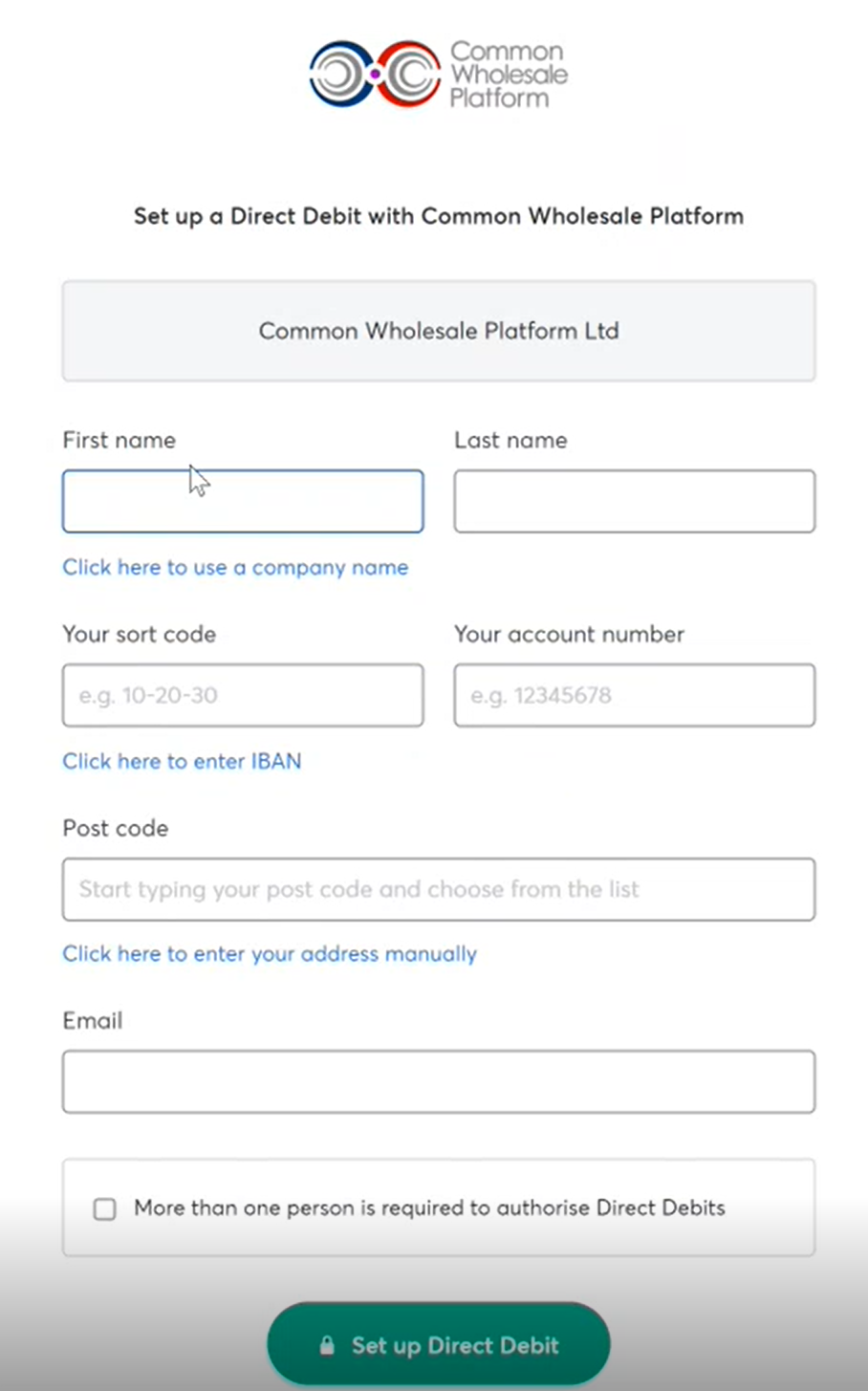Click the 'More than one person' checkbox label
The image size is (868, 1391).
[429, 1208]
